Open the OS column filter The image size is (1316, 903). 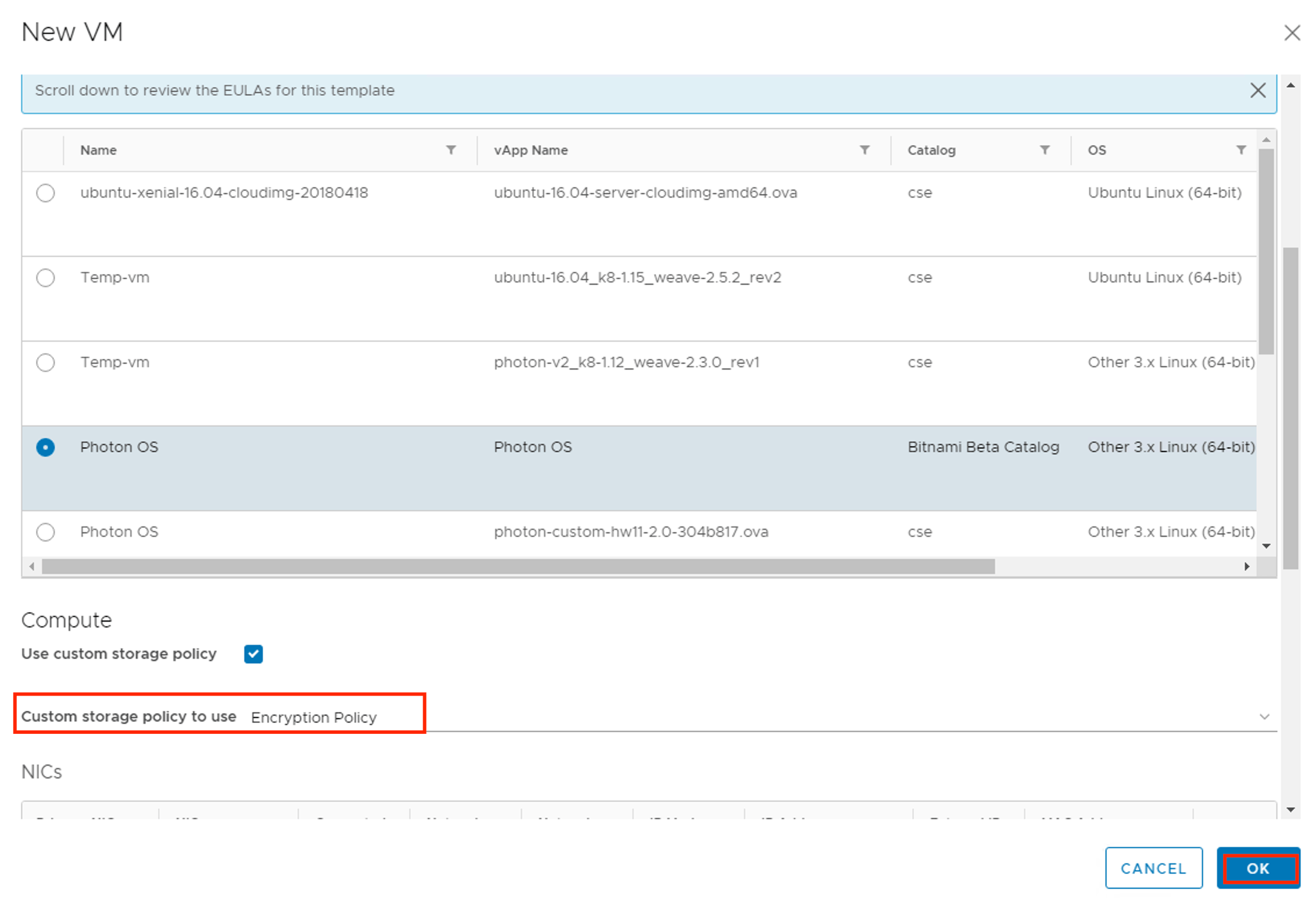(x=1240, y=150)
